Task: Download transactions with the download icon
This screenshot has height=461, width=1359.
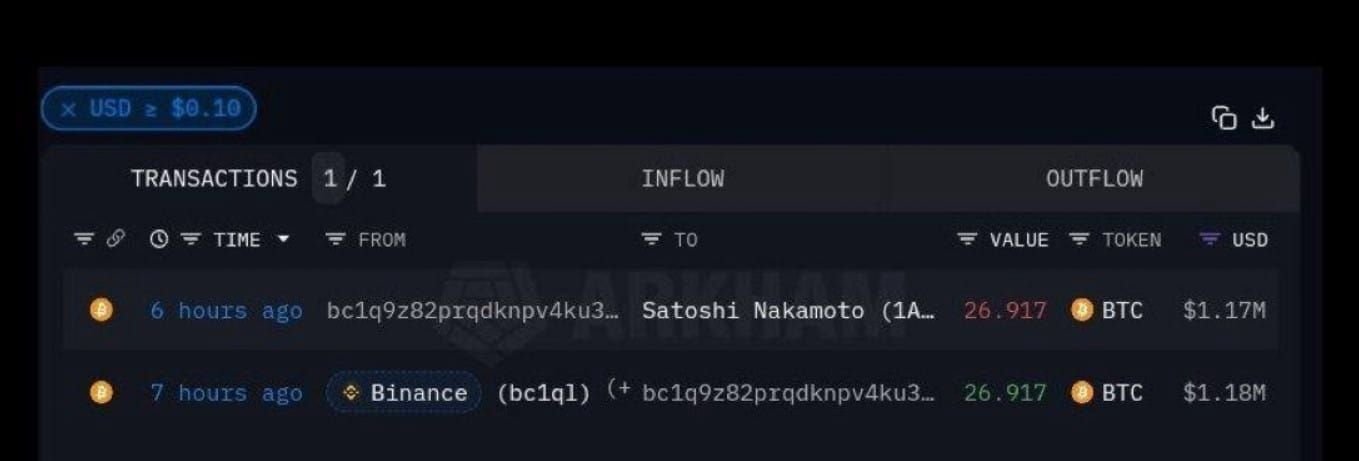Action: pos(1264,118)
